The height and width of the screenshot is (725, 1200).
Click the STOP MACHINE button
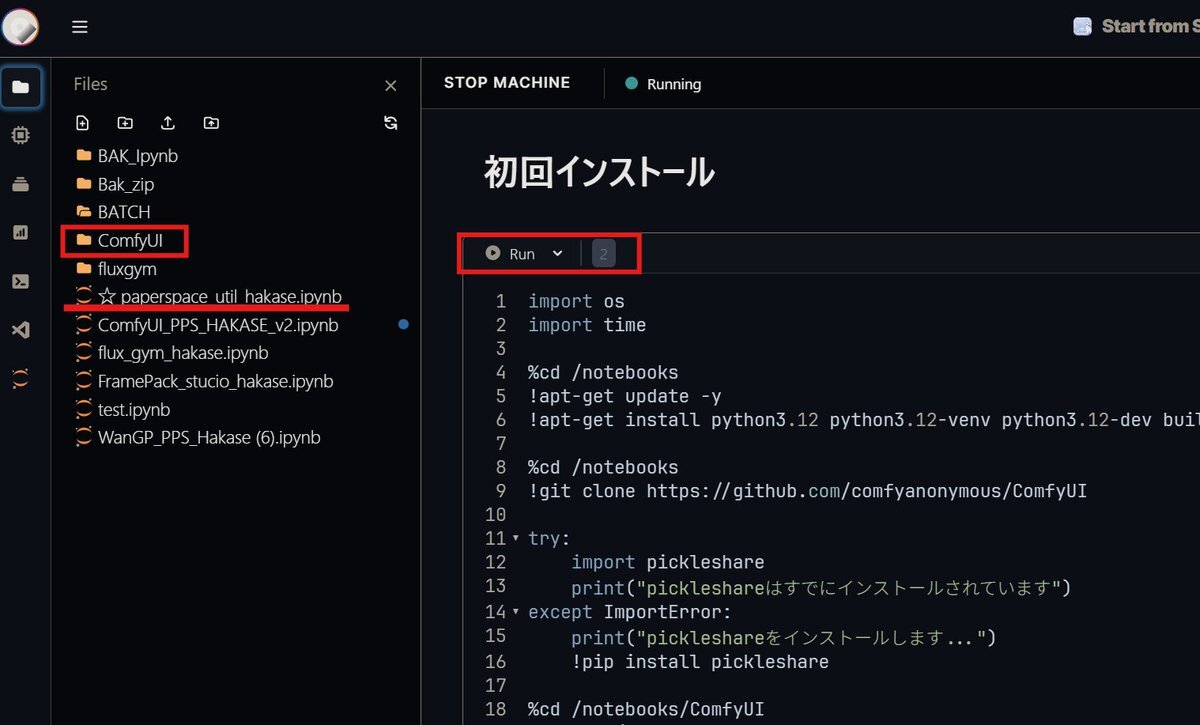pyautogui.click(x=507, y=83)
